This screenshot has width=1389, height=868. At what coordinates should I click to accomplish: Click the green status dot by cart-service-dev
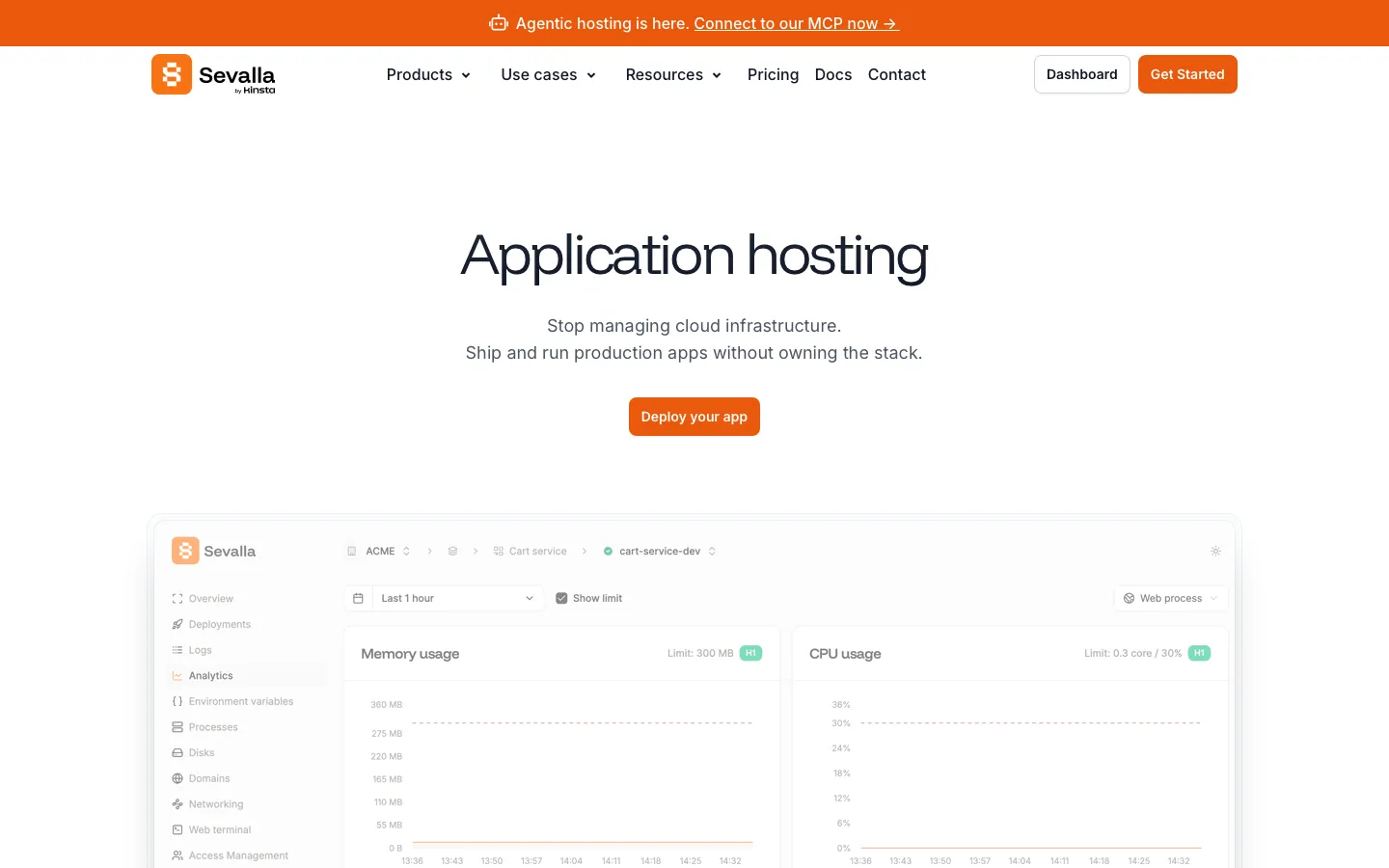tap(608, 552)
